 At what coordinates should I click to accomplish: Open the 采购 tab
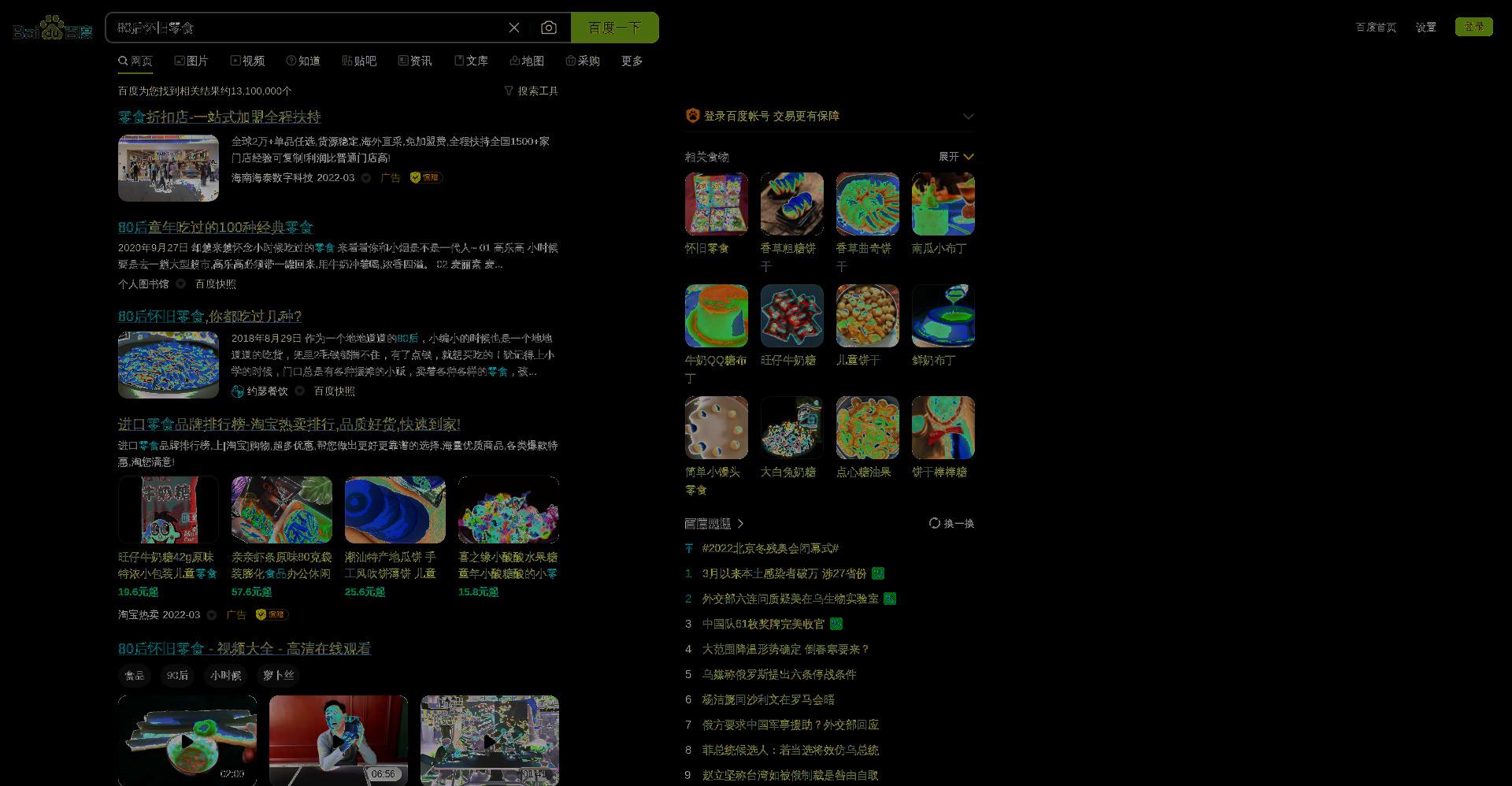pyautogui.click(x=583, y=61)
